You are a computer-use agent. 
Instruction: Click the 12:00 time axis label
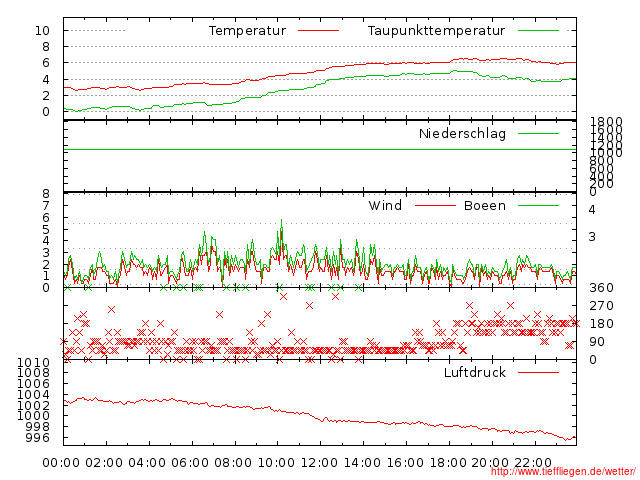pos(319,462)
